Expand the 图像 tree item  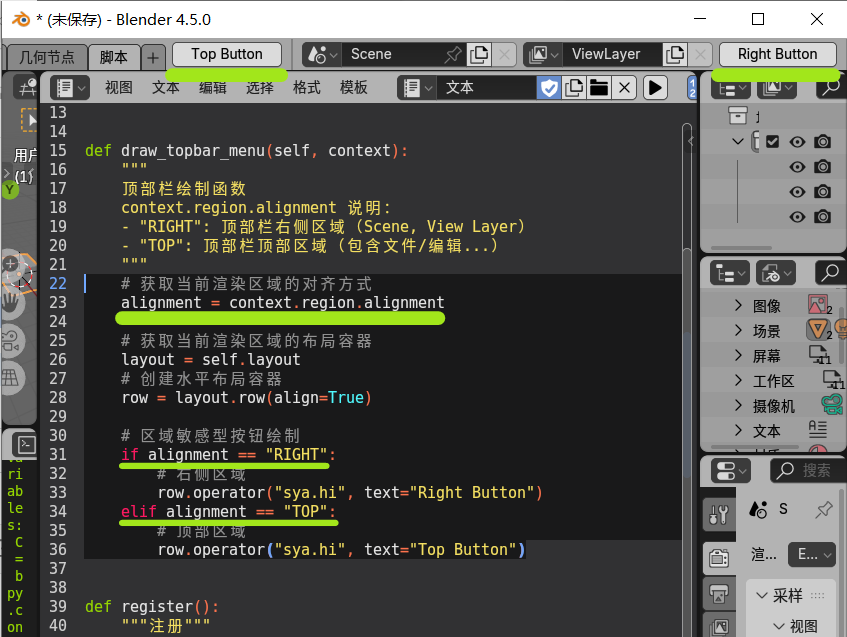pyautogui.click(x=738, y=306)
